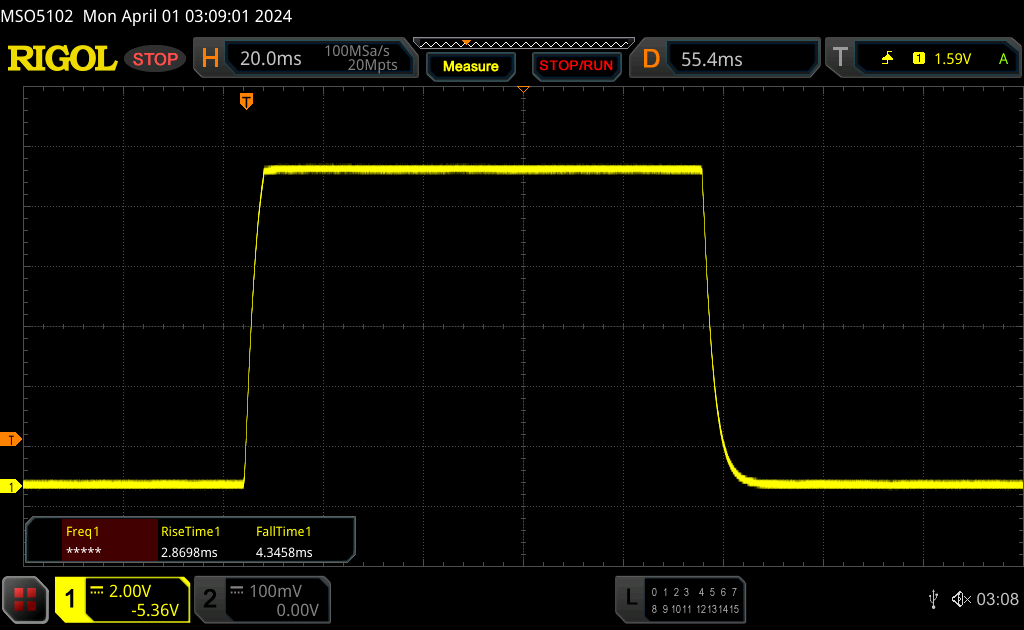Open the 1.59V trigger level setting
This screenshot has height=630, width=1024.
(952, 59)
